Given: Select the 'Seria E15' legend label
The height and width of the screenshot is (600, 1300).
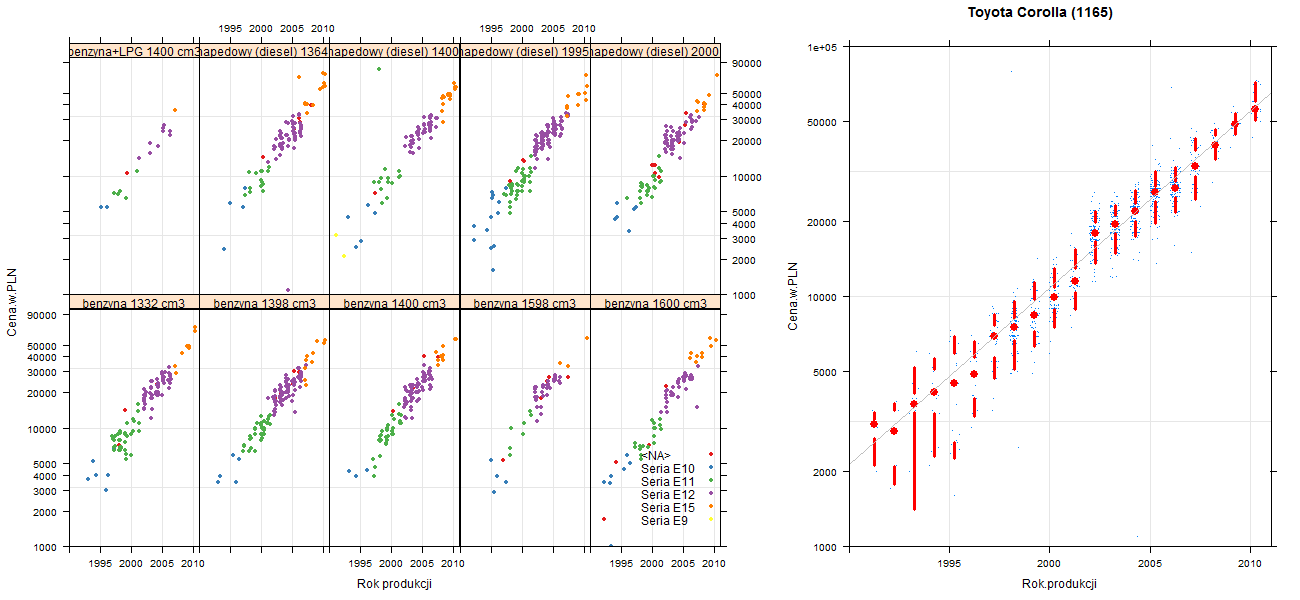Looking at the screenshot, I should tap(667, 507).
